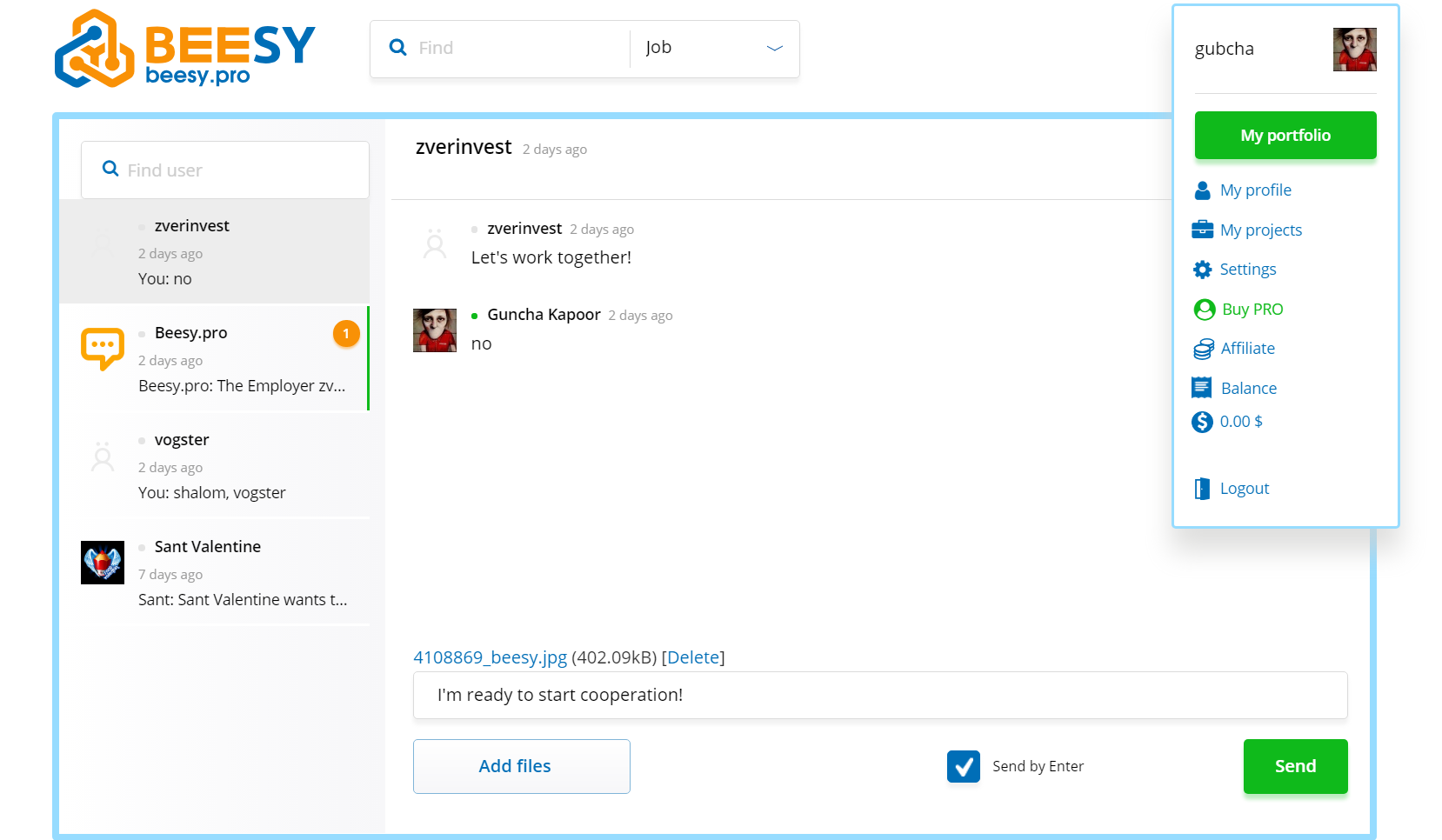The width and height of the screenshot is (1442, 840).
Task: Open My projects from the user menu
Action: pyautogui.click(x=1261, y=230)
